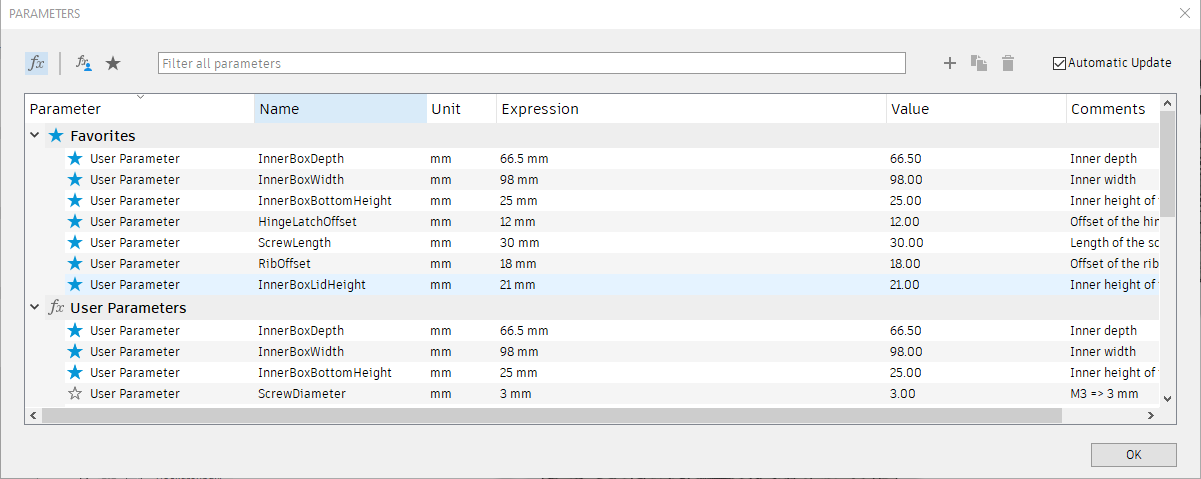Add a new user parameter
Screen dimensions: 1201x479
coord(950,63)
